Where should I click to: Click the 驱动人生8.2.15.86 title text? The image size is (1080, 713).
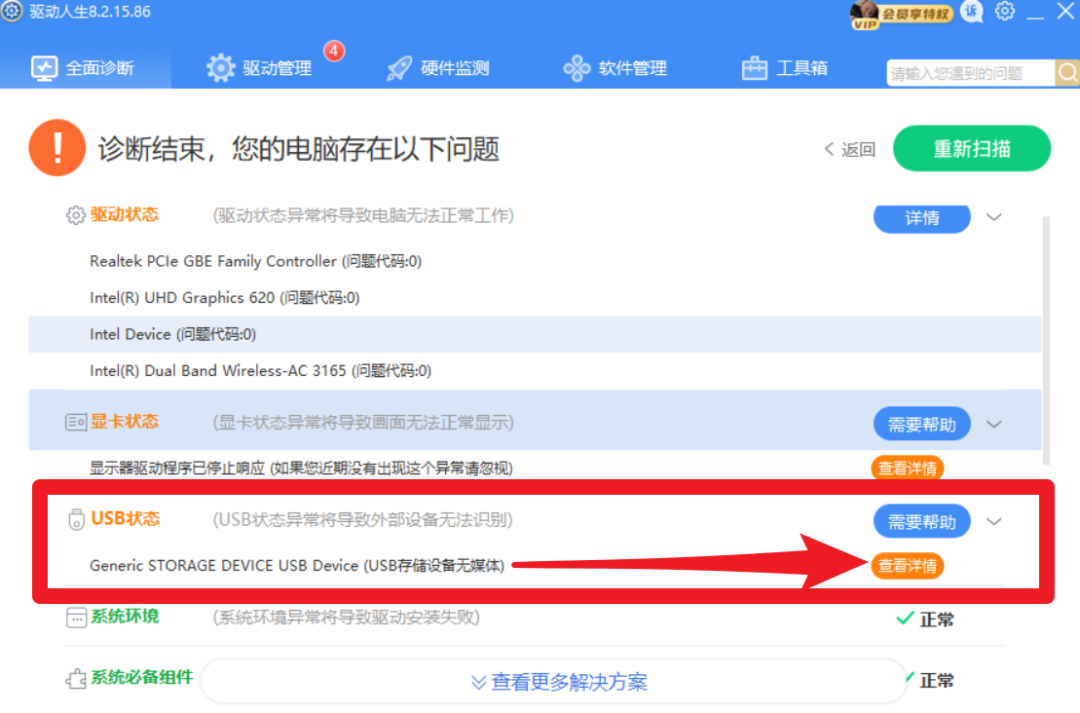(90, 12)
